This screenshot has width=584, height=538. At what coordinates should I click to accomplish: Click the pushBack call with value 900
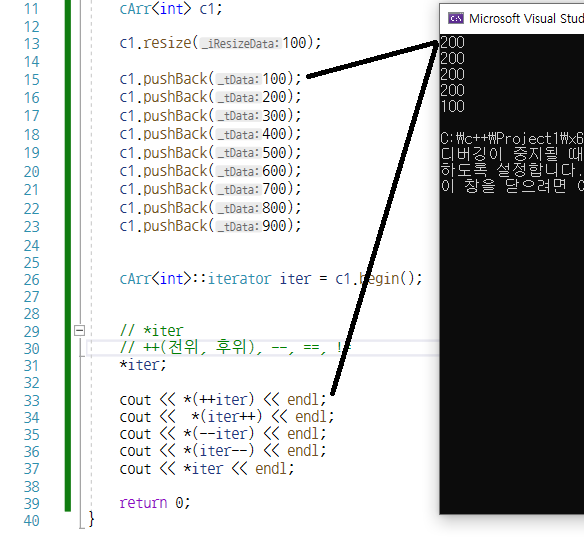(210, 226)
